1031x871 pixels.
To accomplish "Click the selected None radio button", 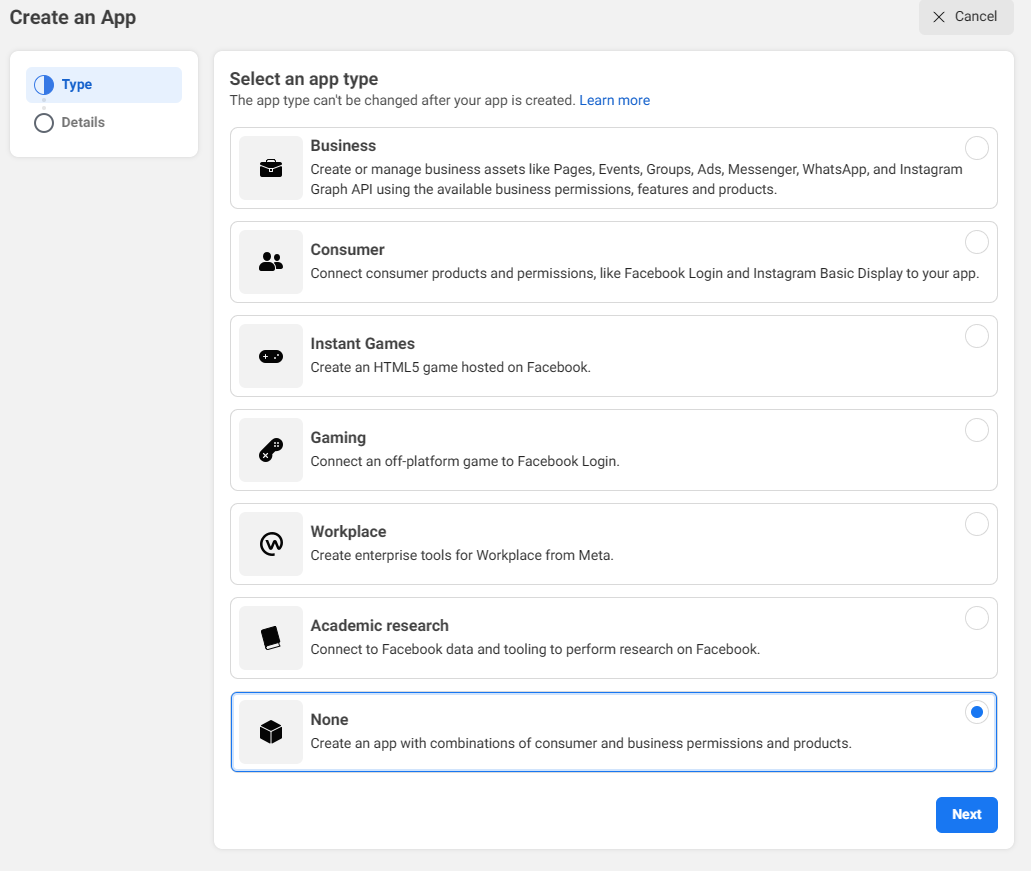I will coord(976,712).
